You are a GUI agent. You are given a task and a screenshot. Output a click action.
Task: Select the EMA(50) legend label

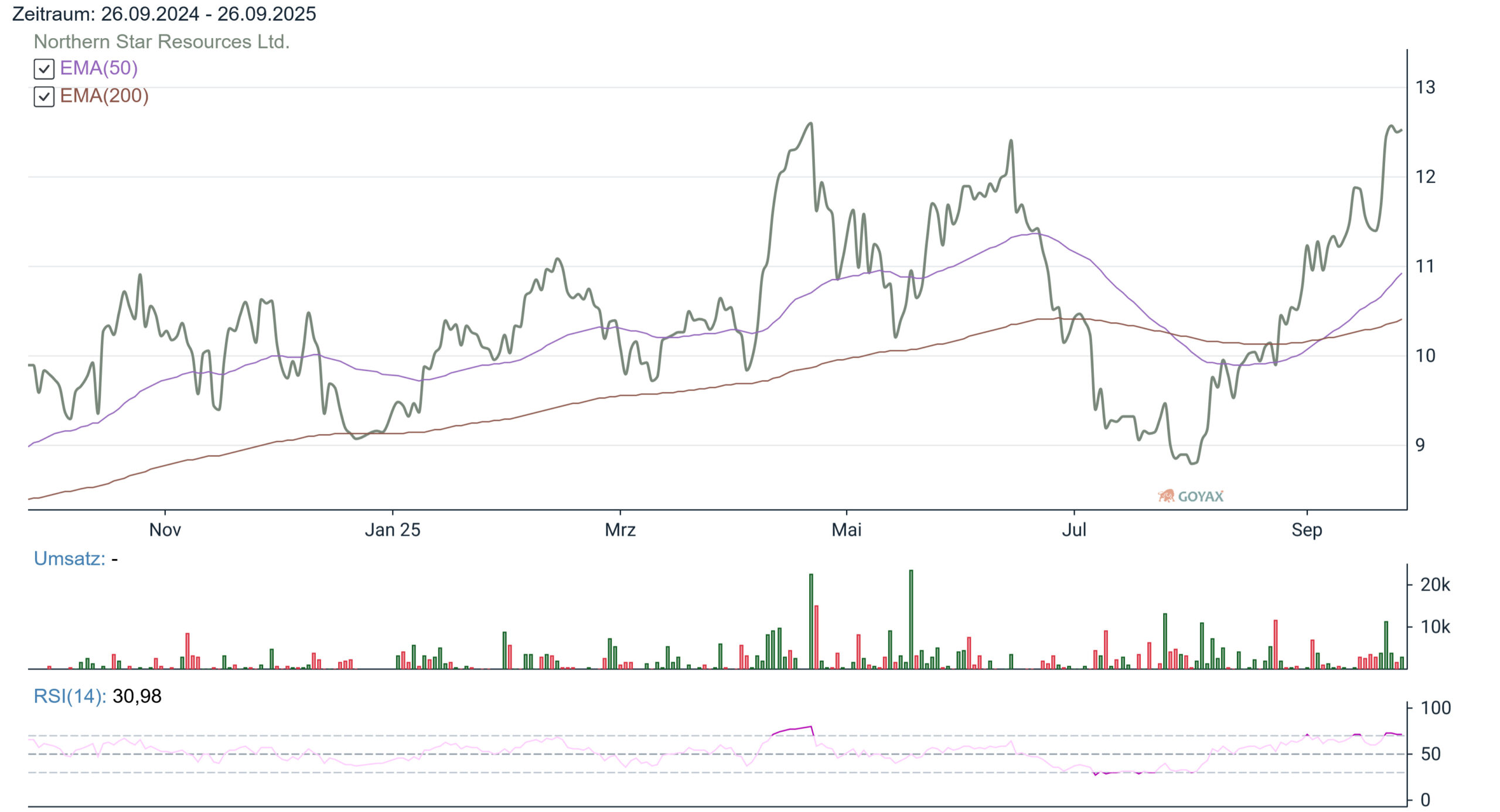coord(99,68)
